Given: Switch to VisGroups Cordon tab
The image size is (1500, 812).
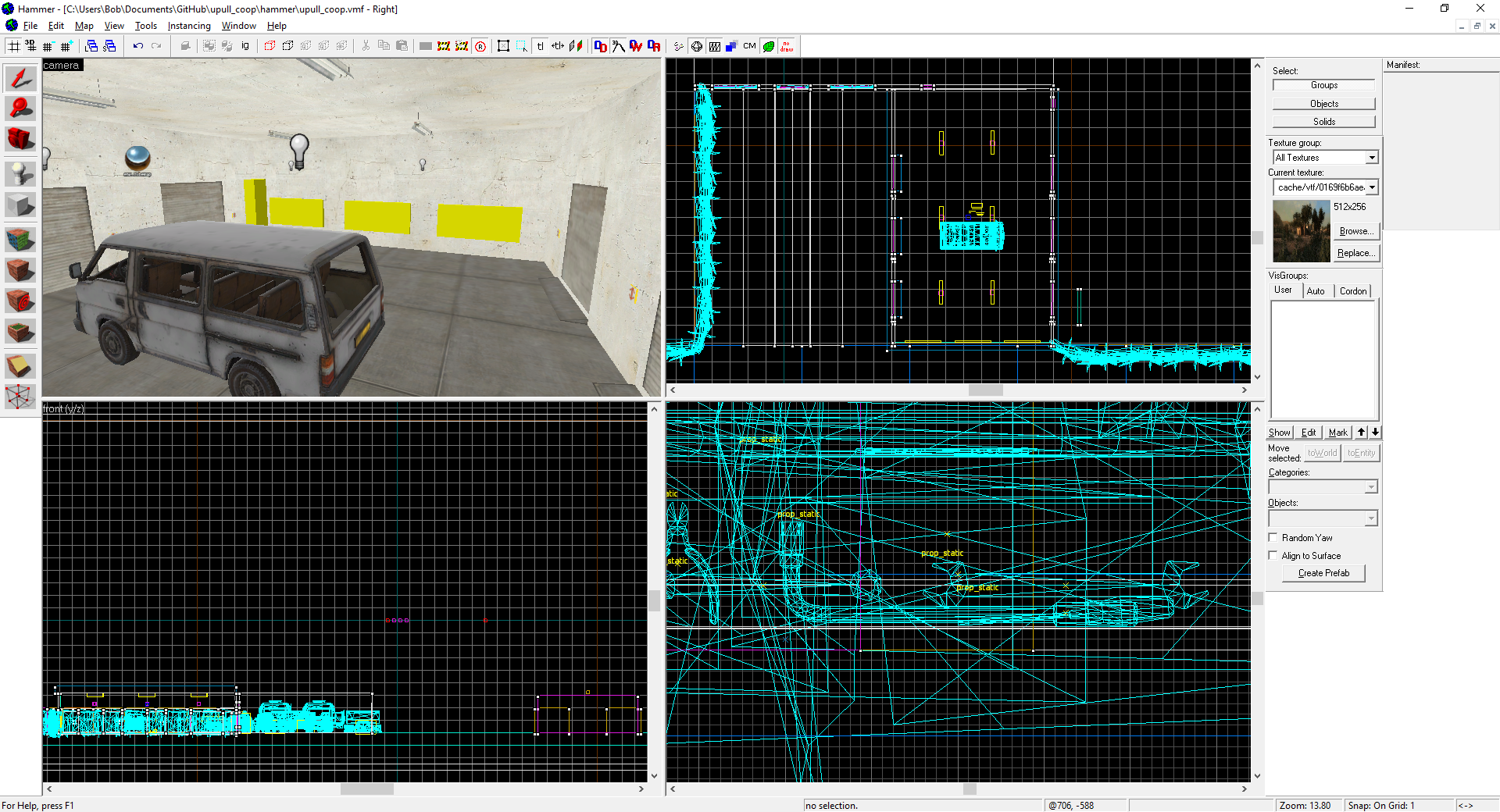Looking at the screenshot, I should pos(1353,291).
